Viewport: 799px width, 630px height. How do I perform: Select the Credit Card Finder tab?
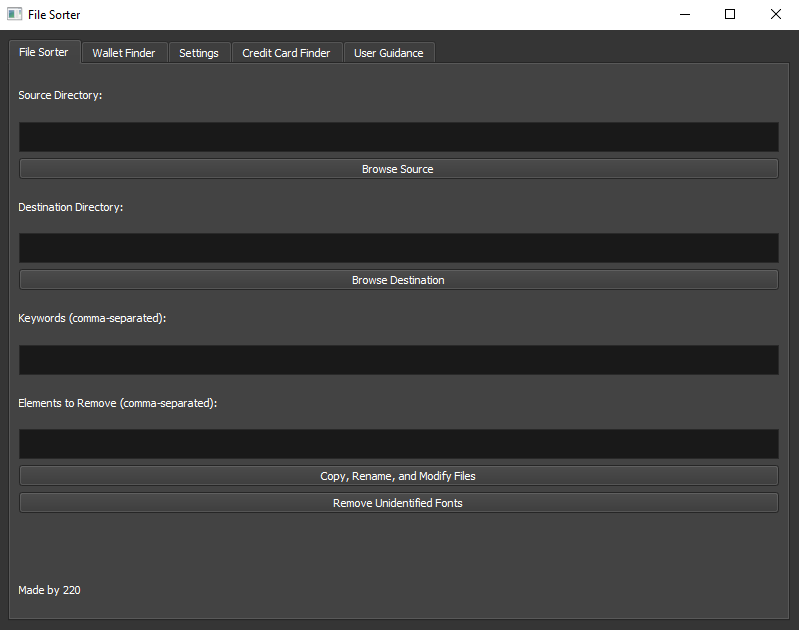tap(286, 53)
